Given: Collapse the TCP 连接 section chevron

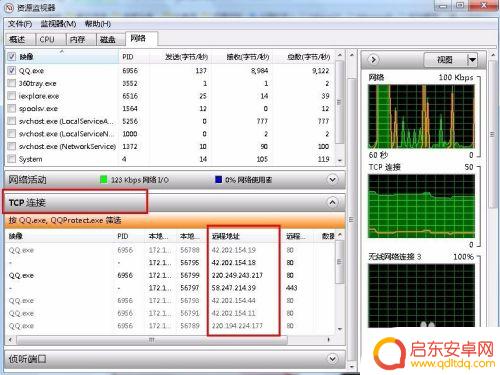Looking at the screenshot, I should [332, 202].
